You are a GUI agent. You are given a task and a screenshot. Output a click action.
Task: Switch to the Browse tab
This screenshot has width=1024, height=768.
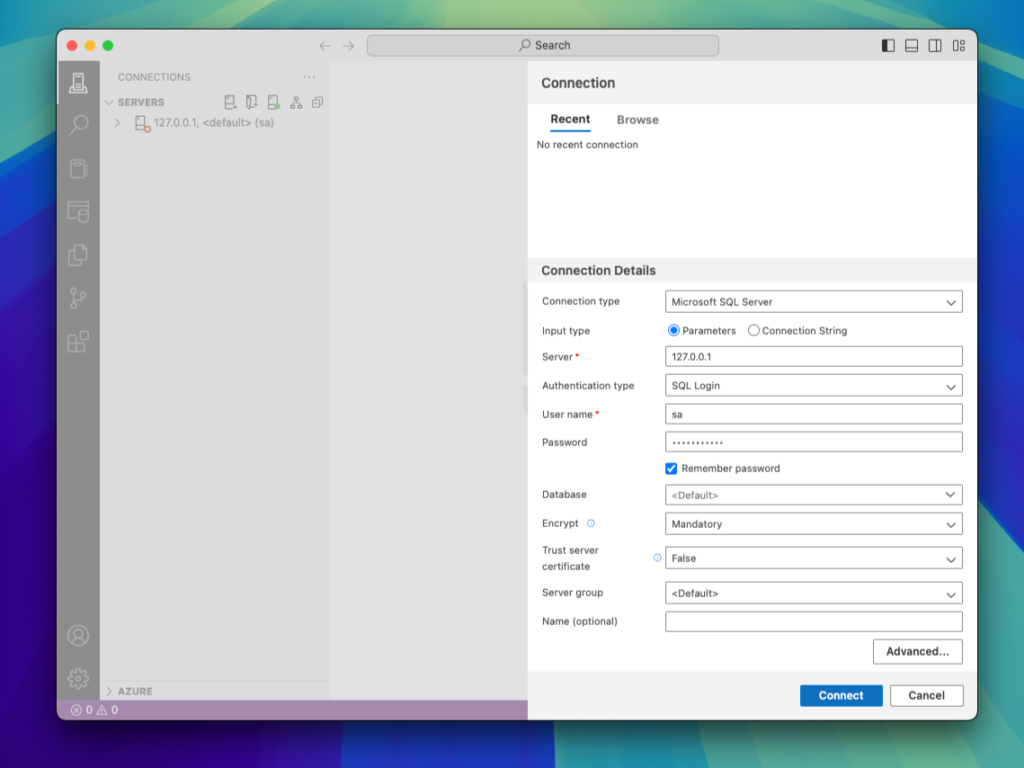point(637,120)
